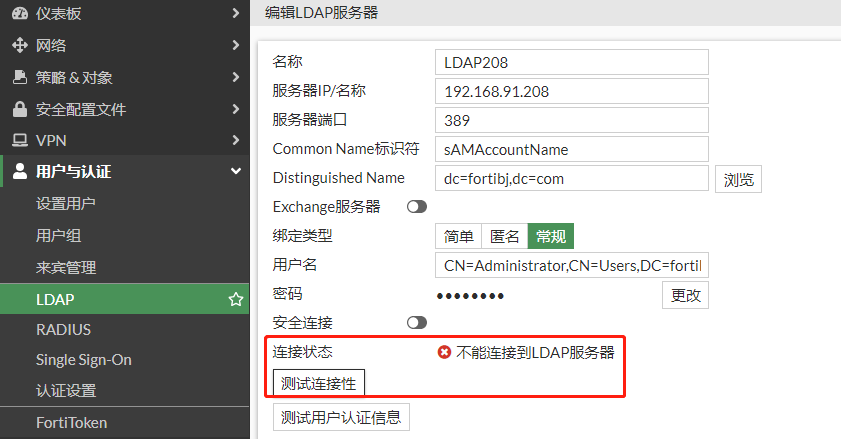This screenshot has width=841, height=439.
Task: Turn on the 安全连接 toggle
Action: (416, 322)
